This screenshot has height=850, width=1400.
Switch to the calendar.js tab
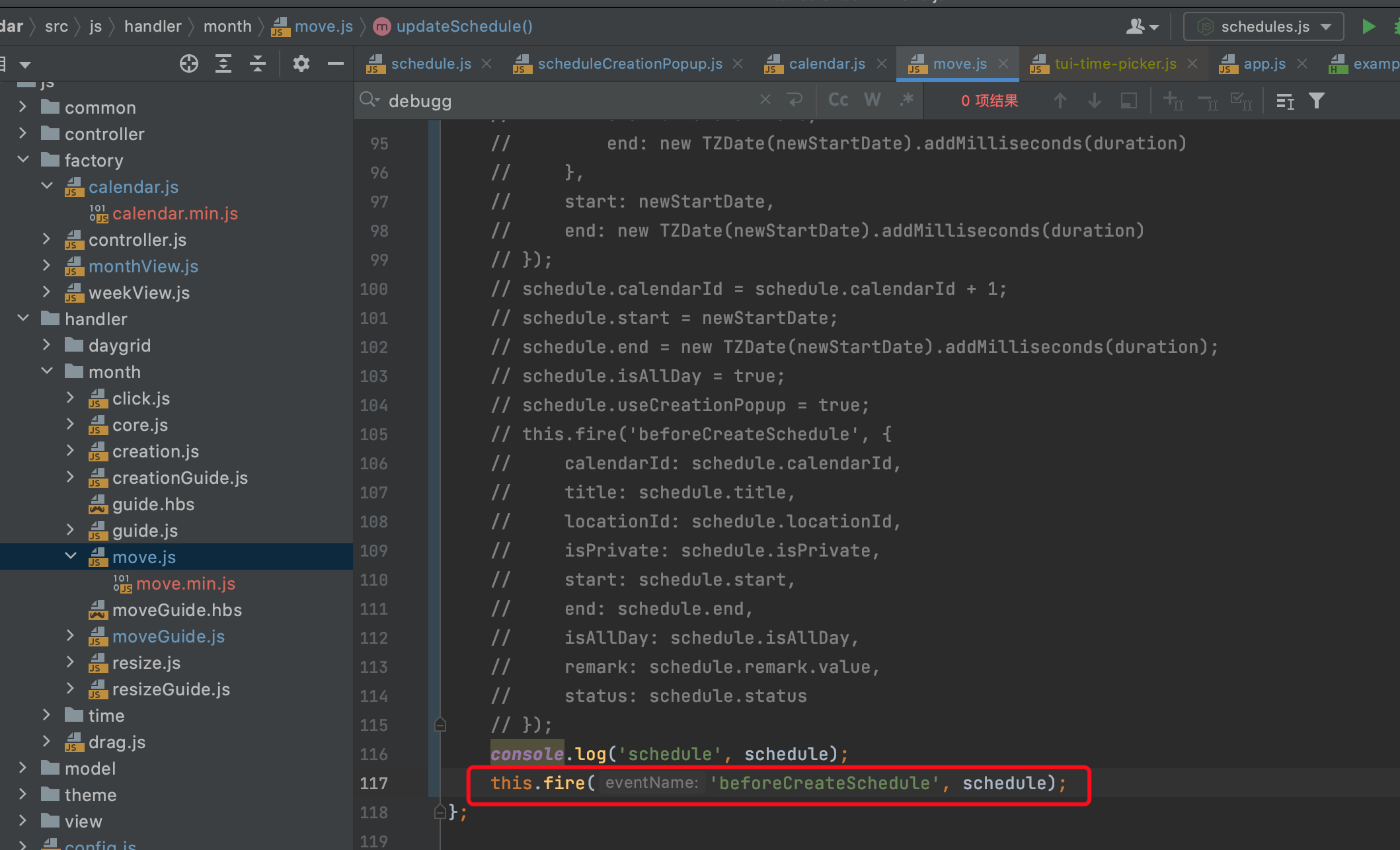(826, 63)
